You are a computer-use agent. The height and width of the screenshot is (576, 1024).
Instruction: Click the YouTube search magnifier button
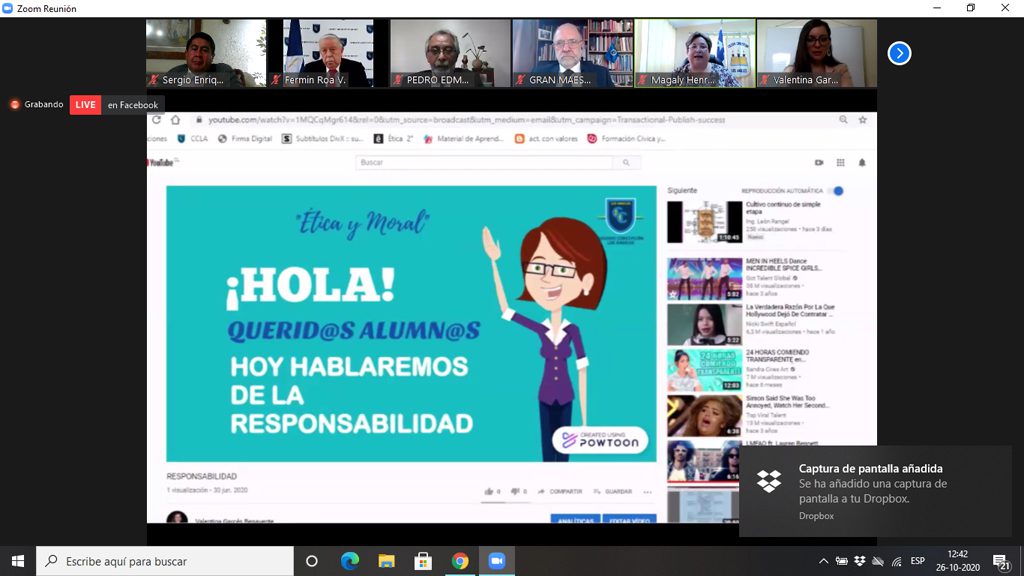click(626, 162)
